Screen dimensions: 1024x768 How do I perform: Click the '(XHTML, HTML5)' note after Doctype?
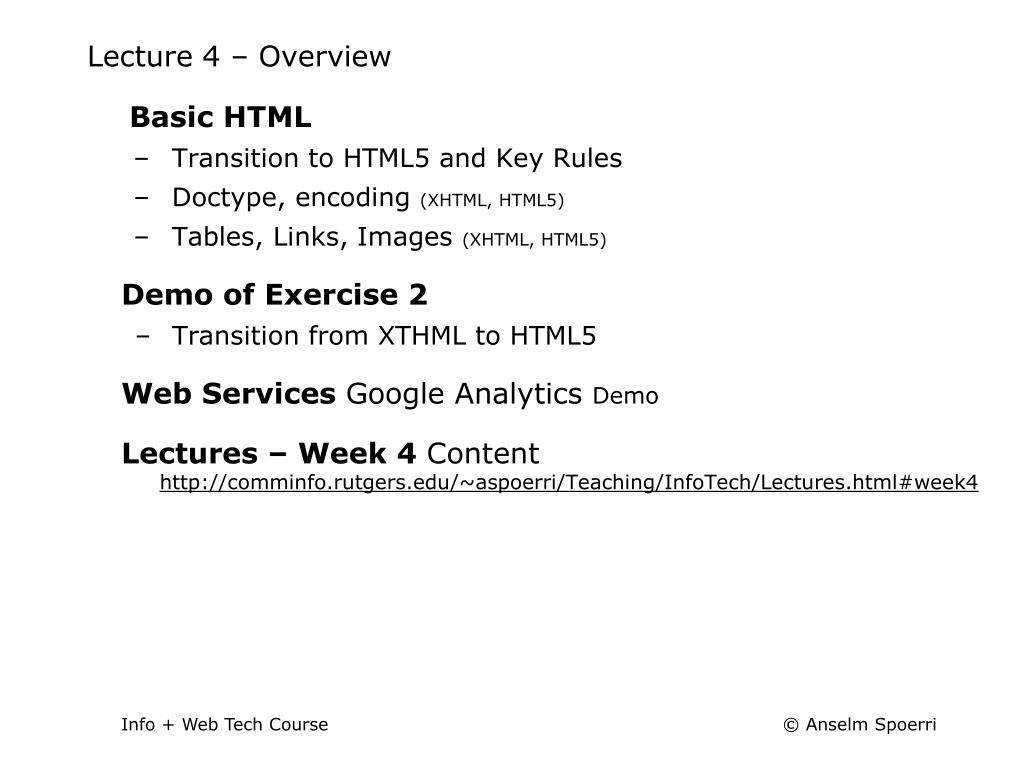492,200
